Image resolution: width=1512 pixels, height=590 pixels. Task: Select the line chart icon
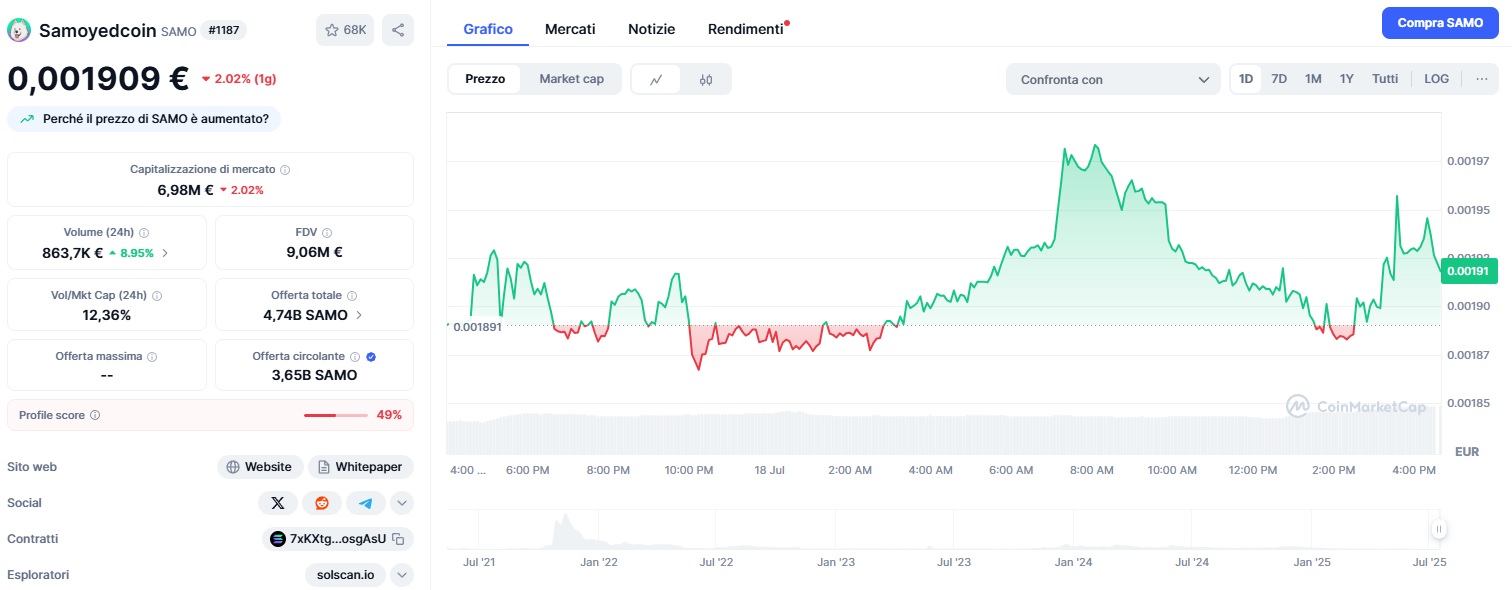[656, 78]
